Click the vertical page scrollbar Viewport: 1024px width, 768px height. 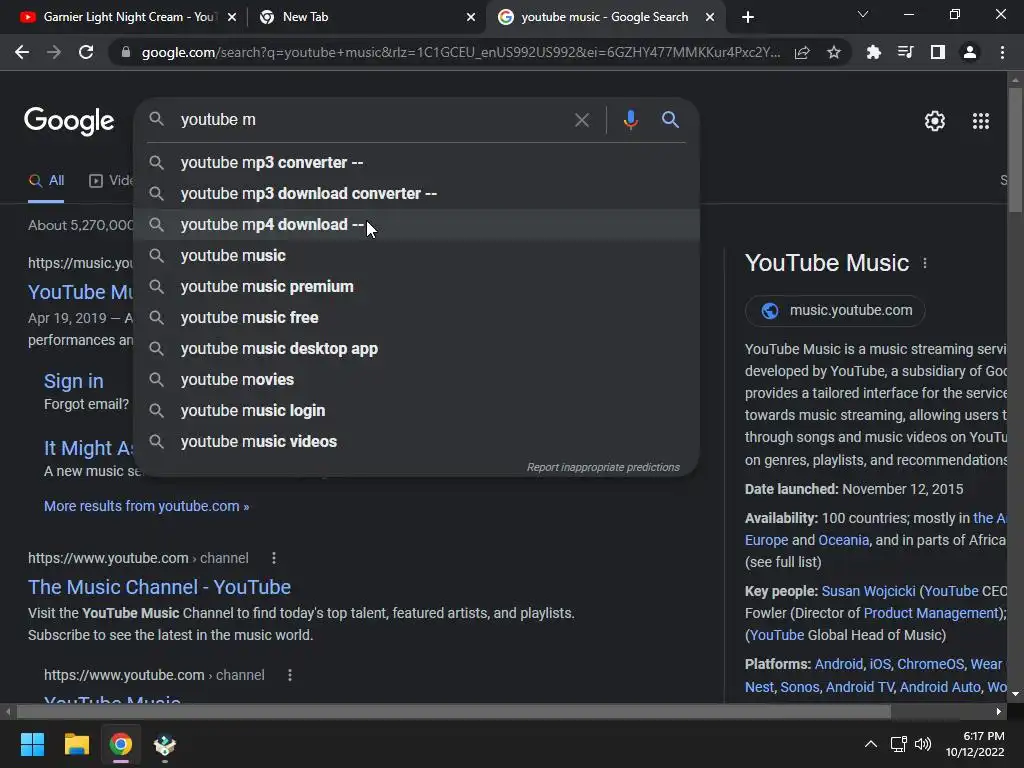coord(1015,150)
